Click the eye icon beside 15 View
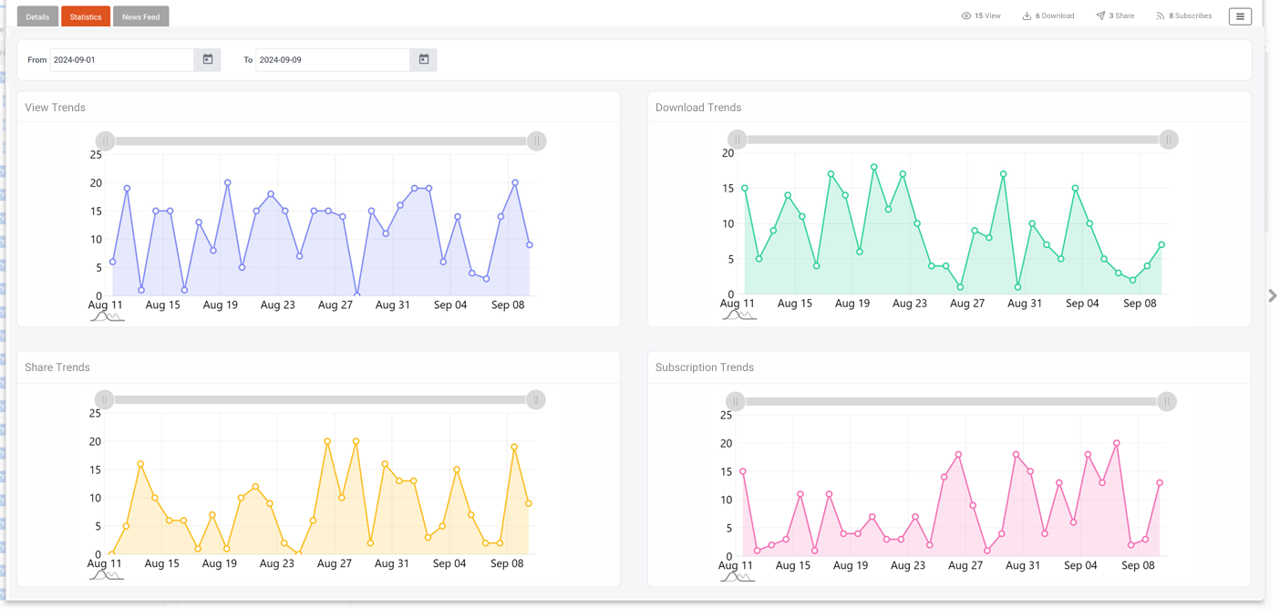Screen dimensions: 1280x609 pyautogui.click(x=966, y=16)
